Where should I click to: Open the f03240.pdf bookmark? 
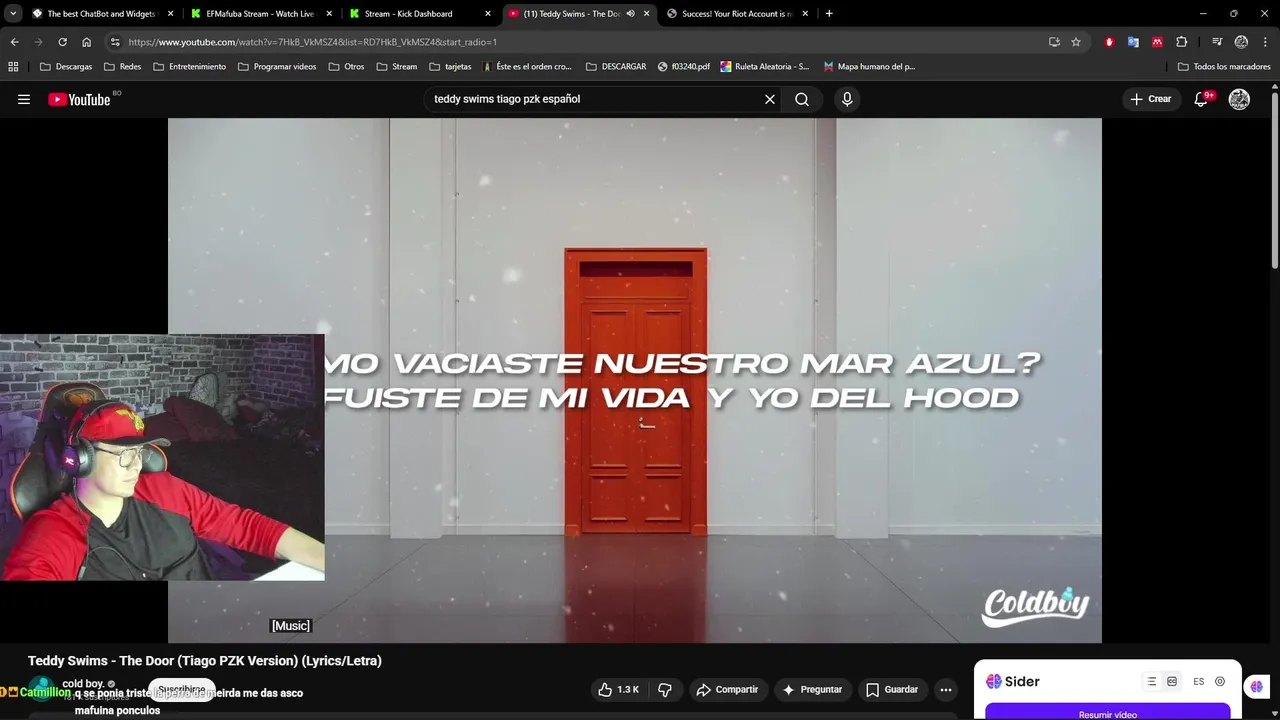click(x=684, y=67)
